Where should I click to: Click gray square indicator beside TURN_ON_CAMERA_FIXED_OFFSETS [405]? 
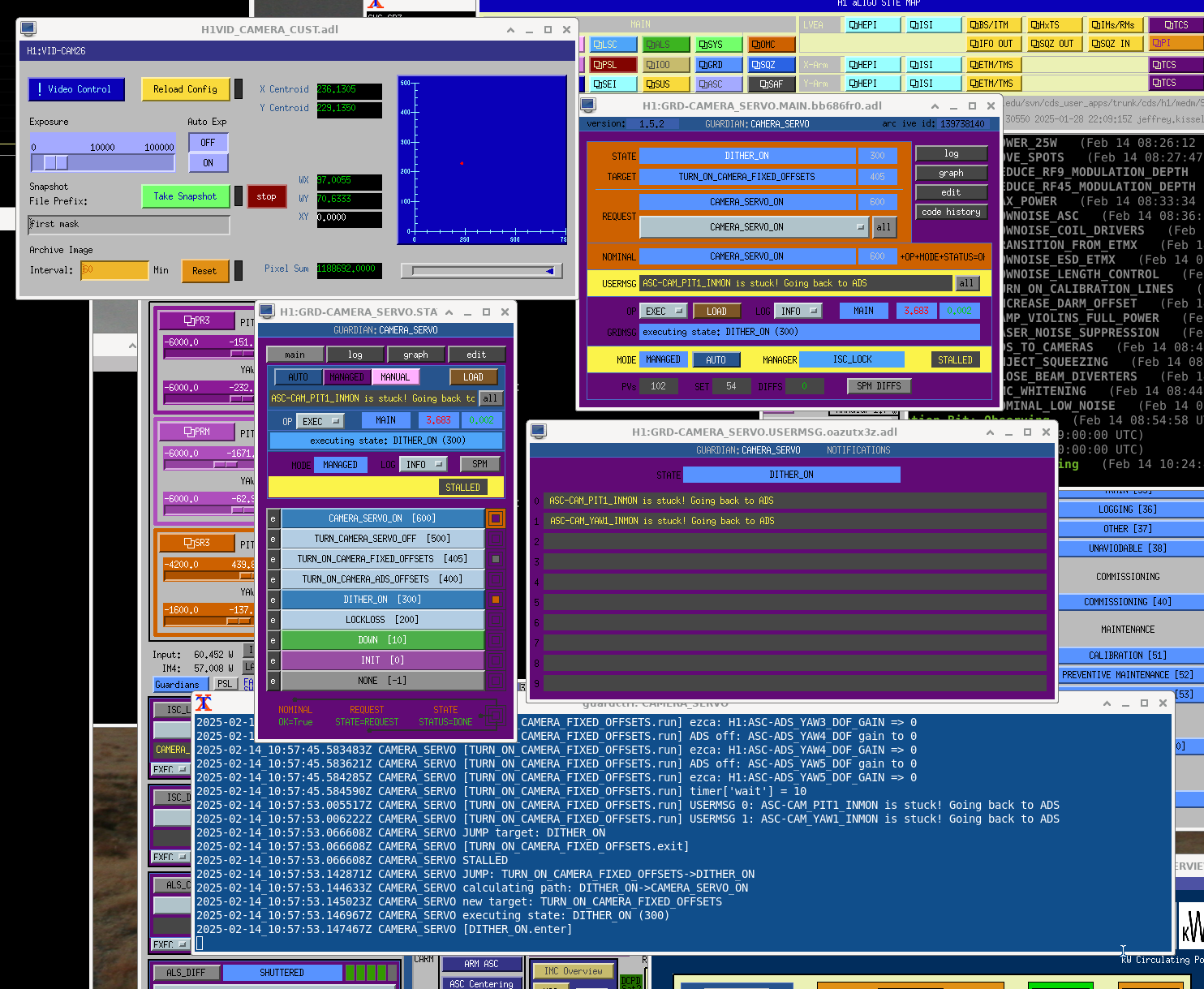click(x=496, y=559)
